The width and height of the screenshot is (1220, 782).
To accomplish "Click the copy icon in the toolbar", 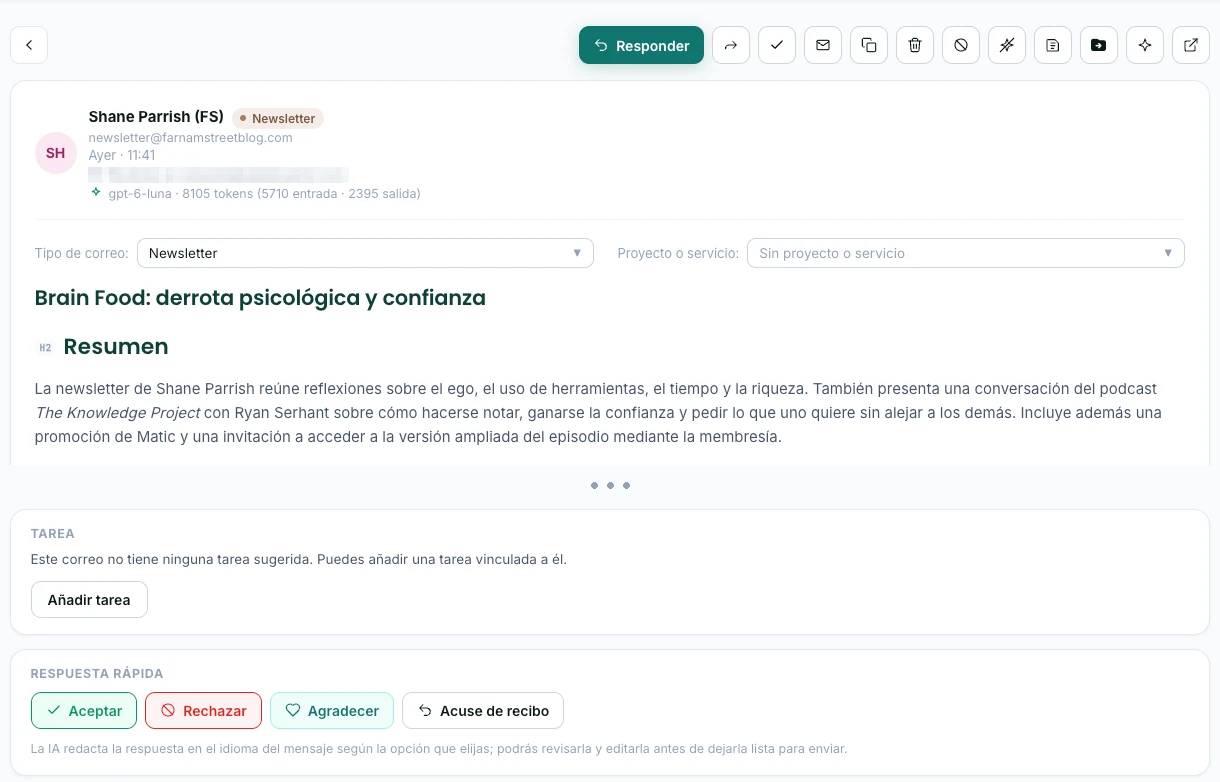I will 869,45.
